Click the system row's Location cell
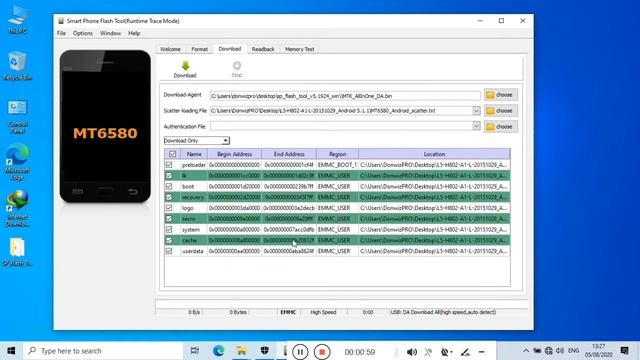The image size is (640, 360). 434,229
